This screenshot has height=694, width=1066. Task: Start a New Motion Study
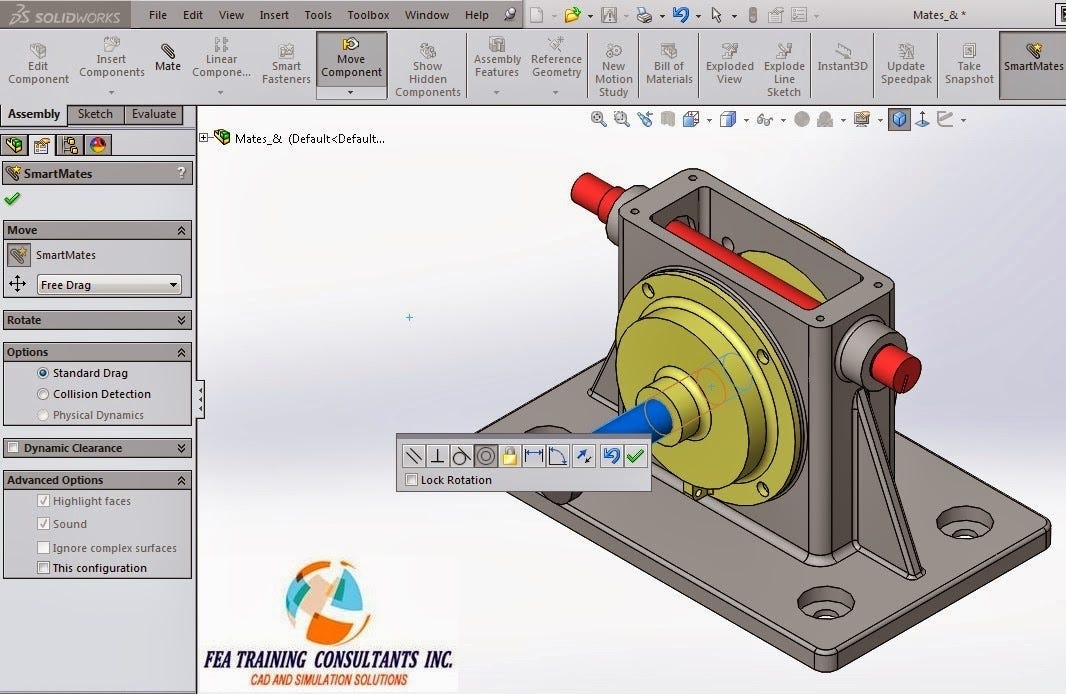pyautogui.click(x=613, y=70)
